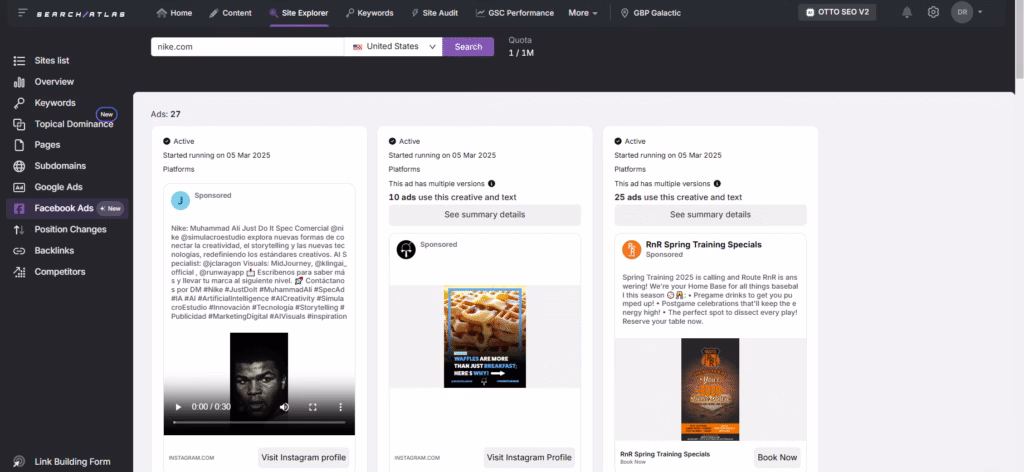Image resolution: width=1024 pixels, height=472 pixels.
Task: Open the DR user account dropdown
Action: pos(967,12)
